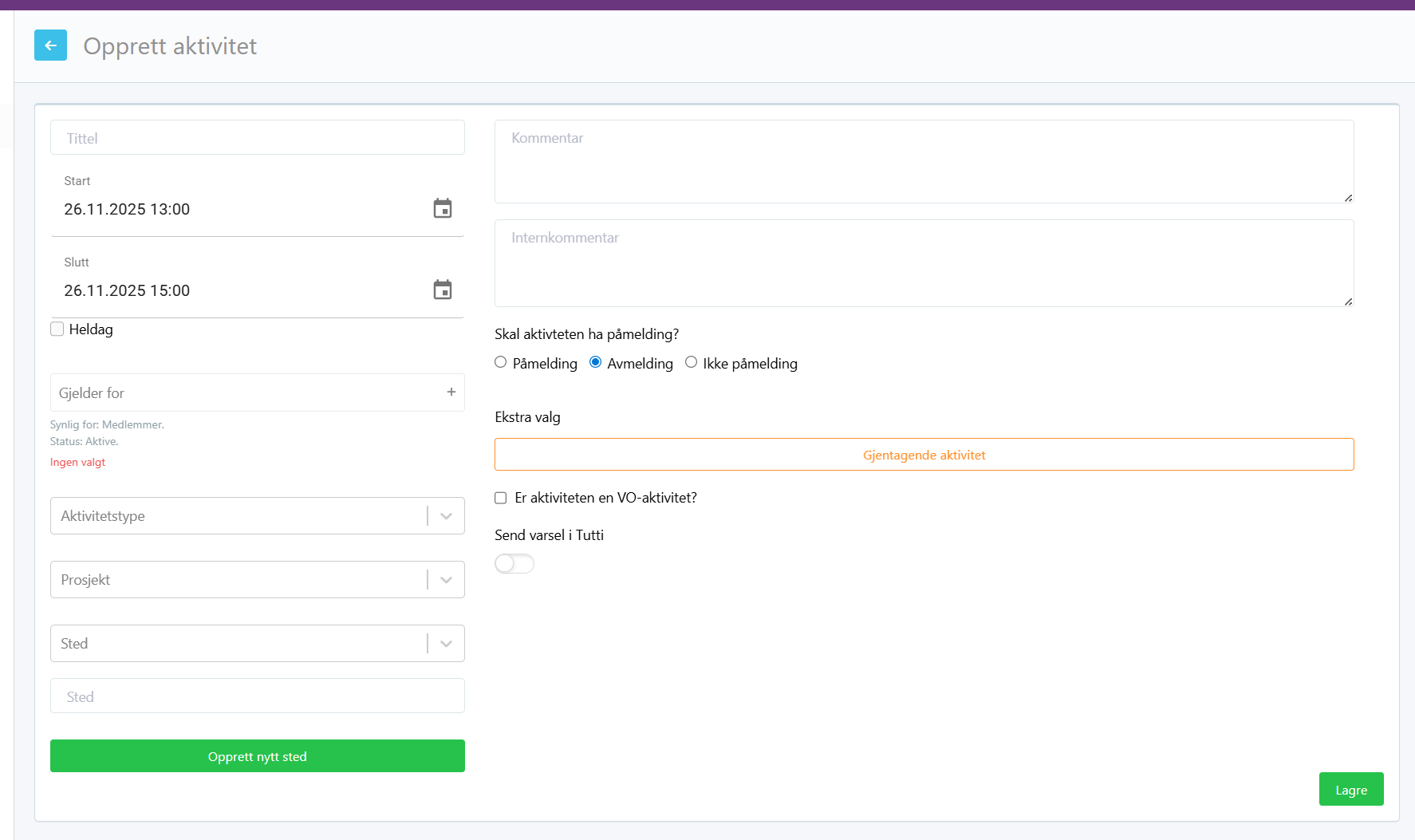Viewport: 1415px width, 840px height.
Task: Expand the Sted dropdown chevron
Action: pyautogui.click(x=446, y=644)
